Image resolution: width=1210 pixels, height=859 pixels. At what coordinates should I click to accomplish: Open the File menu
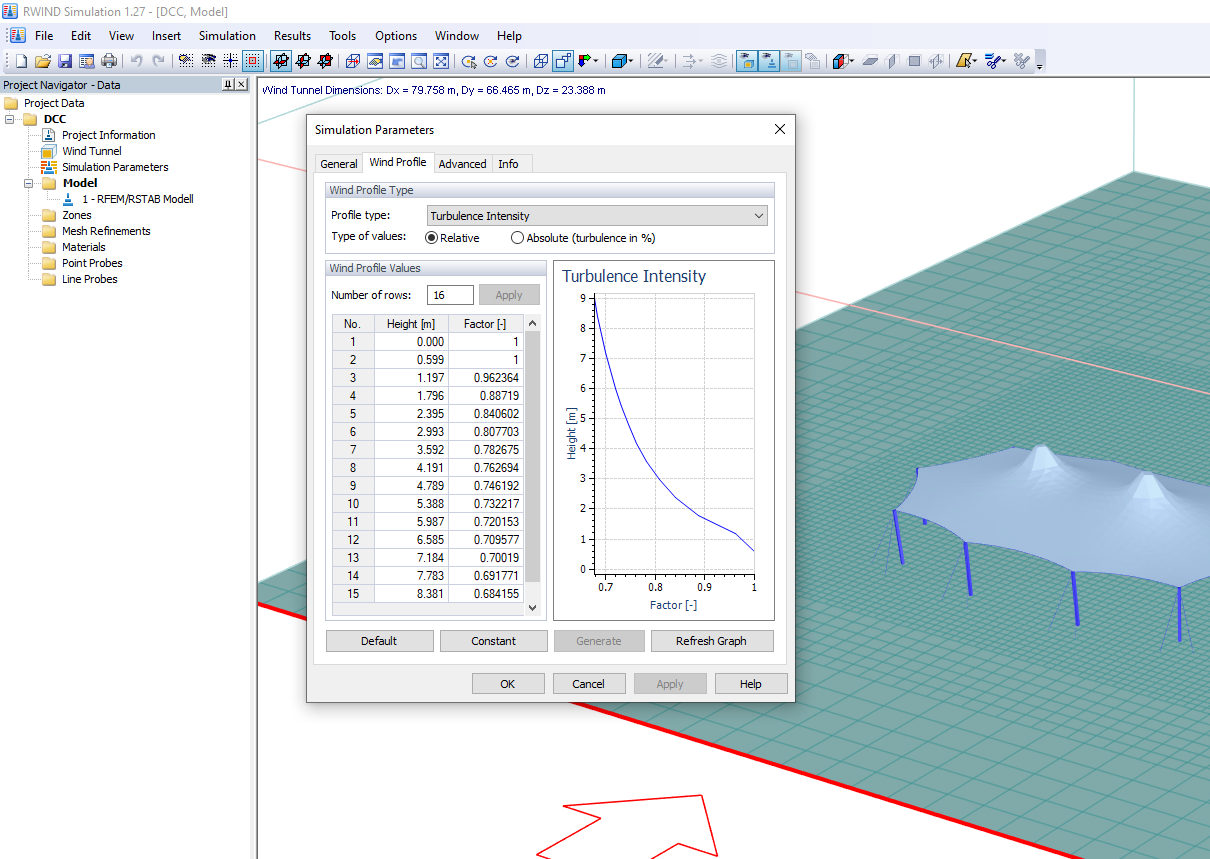[x=44, y=35]
